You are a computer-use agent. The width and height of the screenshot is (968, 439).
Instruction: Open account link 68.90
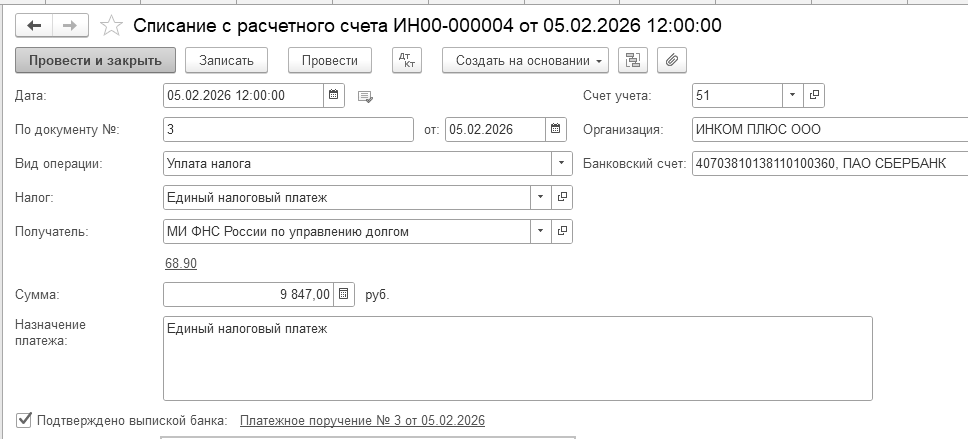[x=181, y=264]
